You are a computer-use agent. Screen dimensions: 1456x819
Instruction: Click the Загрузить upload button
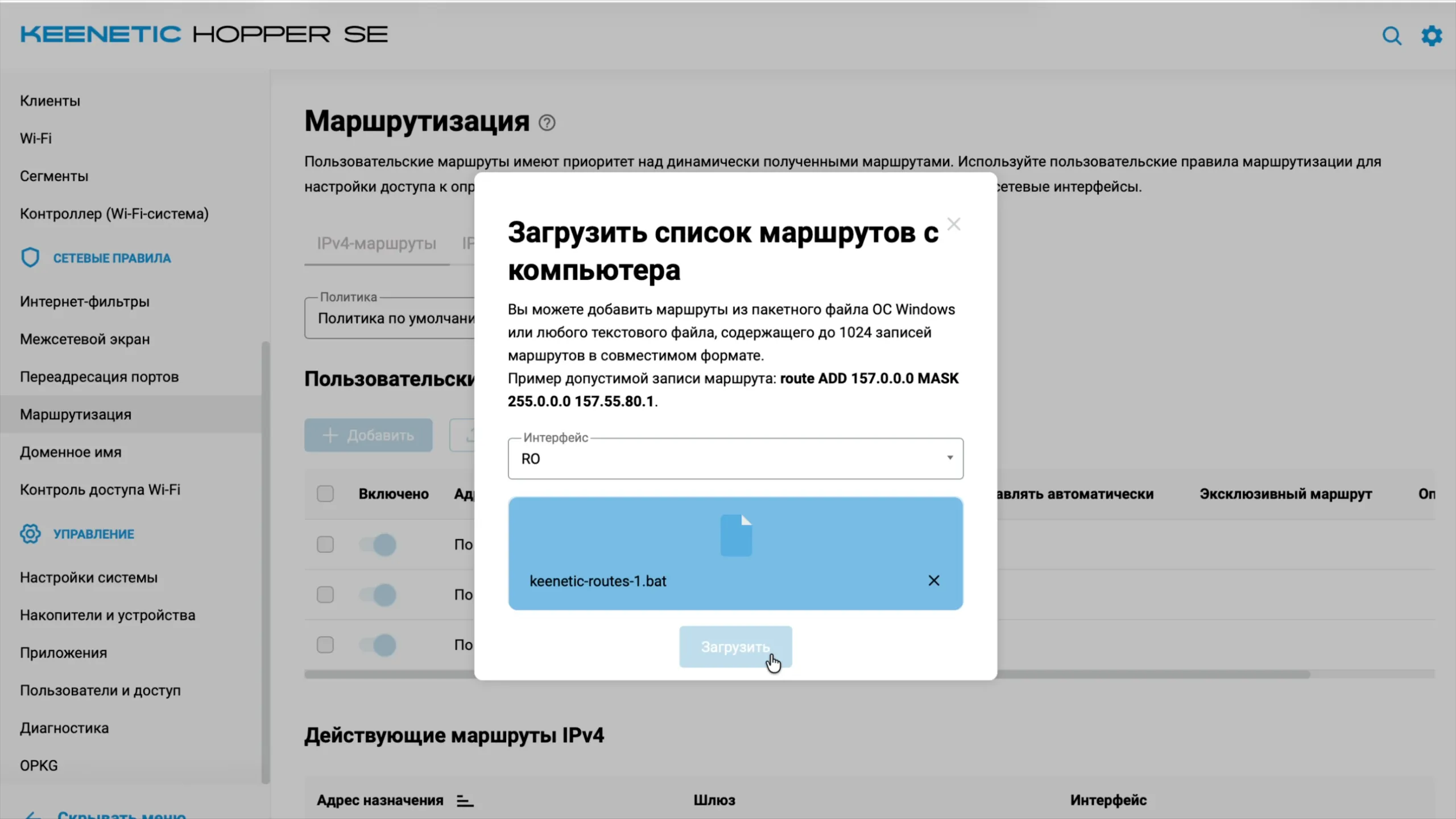(x=735, y=647)
